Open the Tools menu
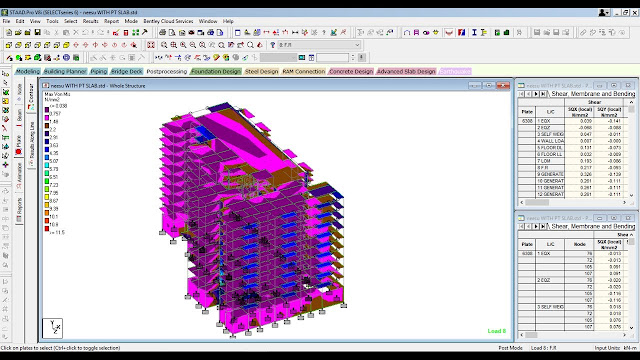Screen dimensions: 640x360 pyautogui.click(x=52, y=21)
